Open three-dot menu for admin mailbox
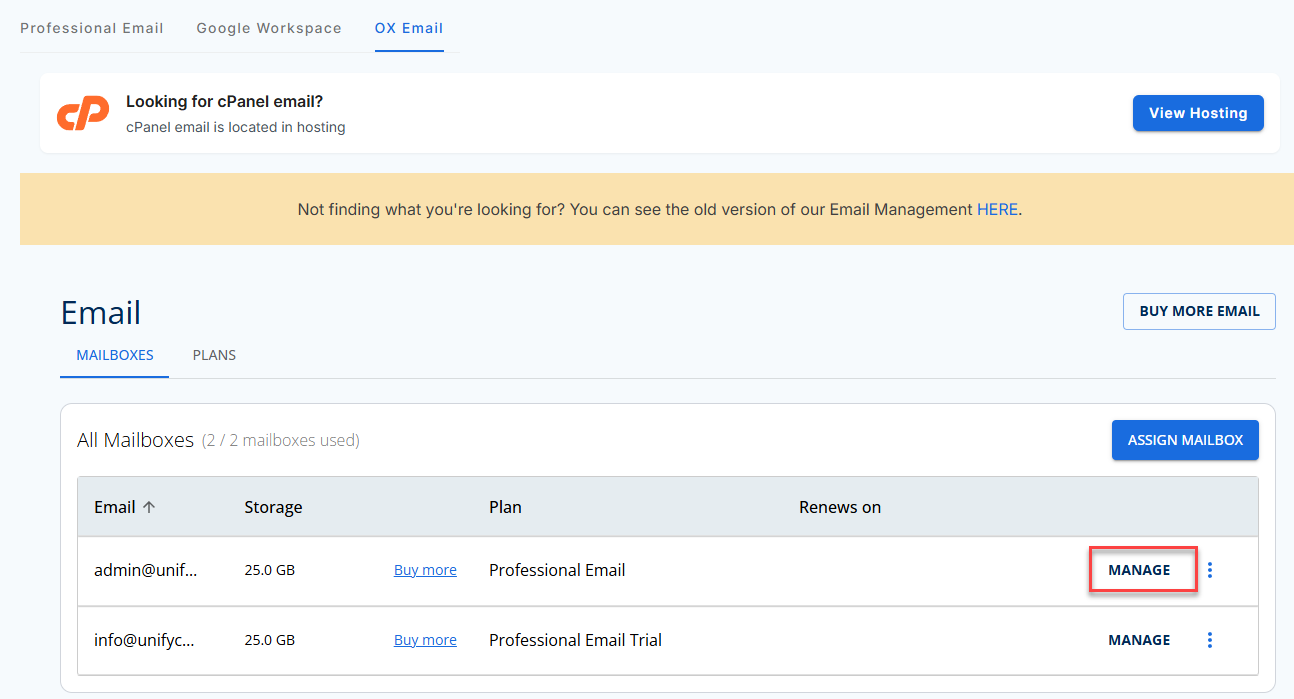 pyautogui.click(x=1210, y=570)
